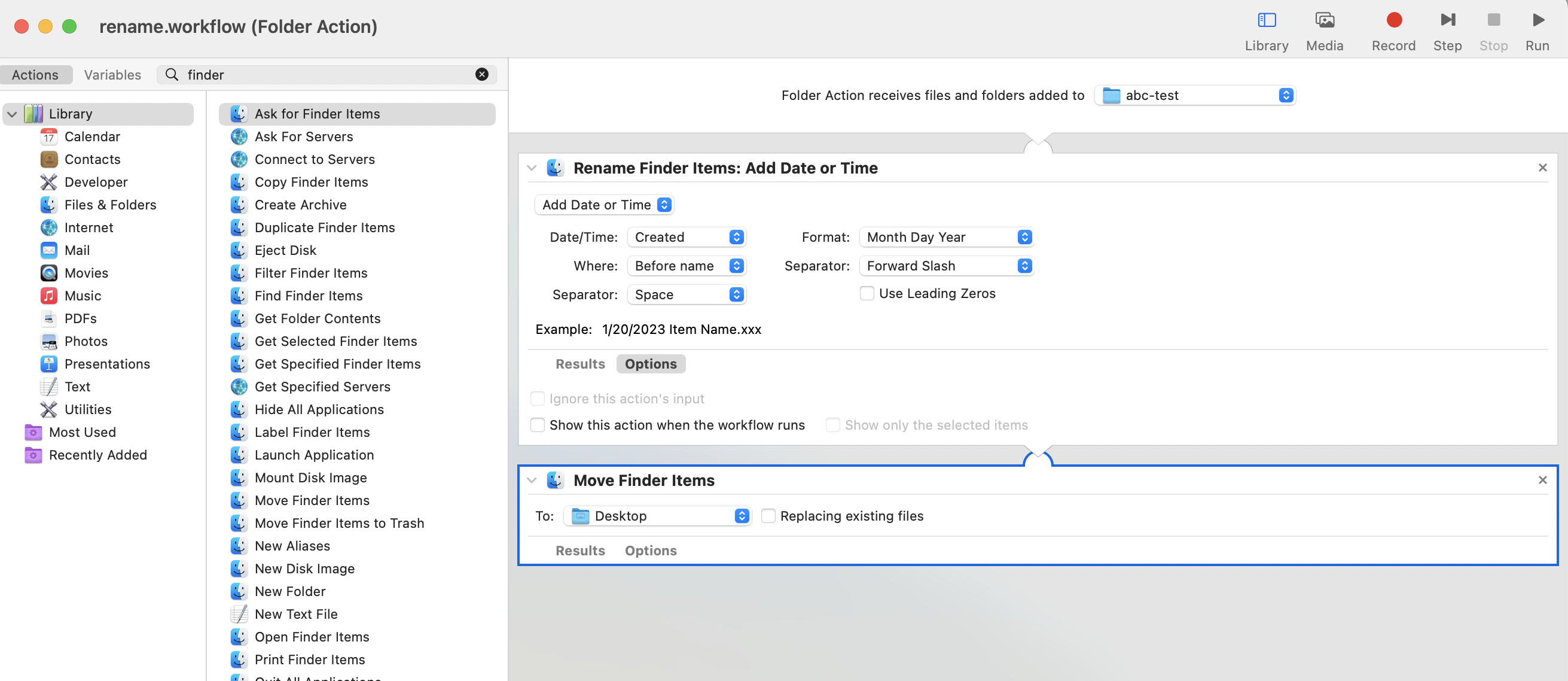This screenshot has height=681, width=1568.
Task: Enable Show this action when workflow runs
Action: pos(537,425)
